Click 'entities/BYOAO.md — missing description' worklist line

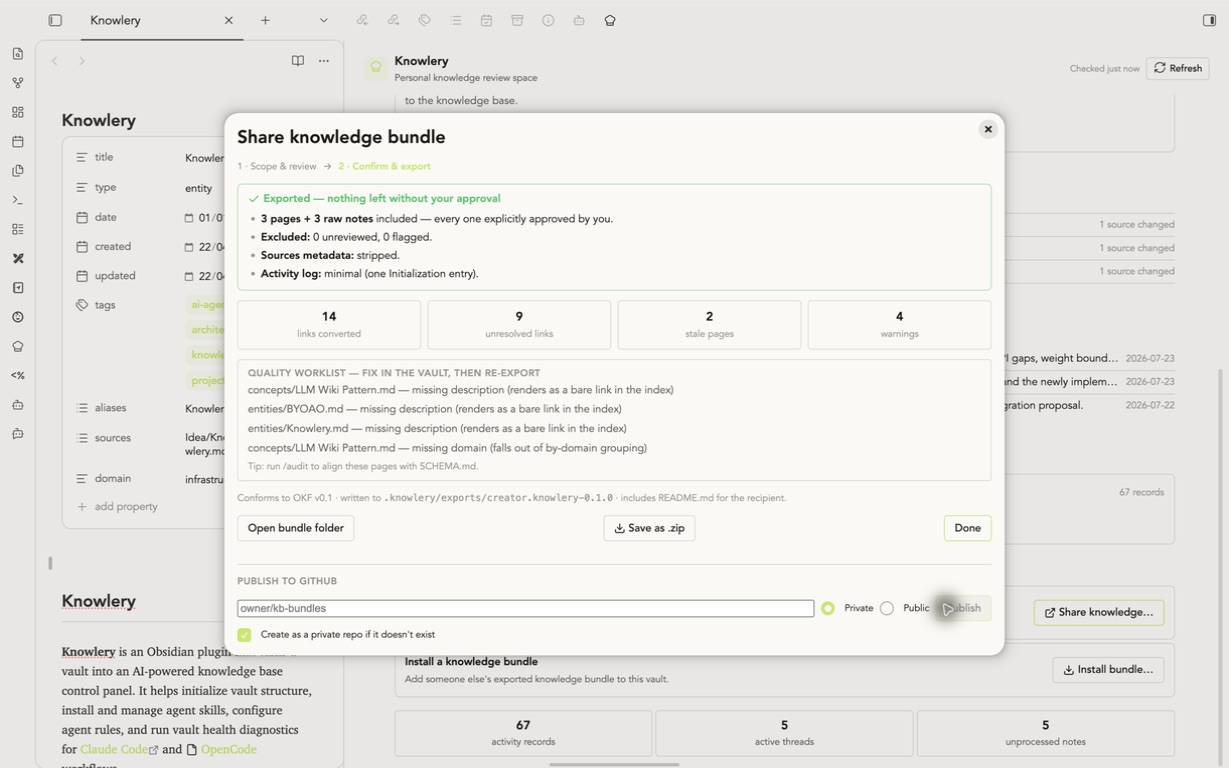tap(435, 409)
